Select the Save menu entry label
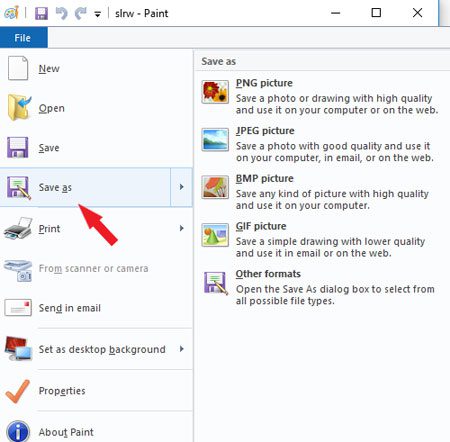450x442 pixels. pos(49,148)
